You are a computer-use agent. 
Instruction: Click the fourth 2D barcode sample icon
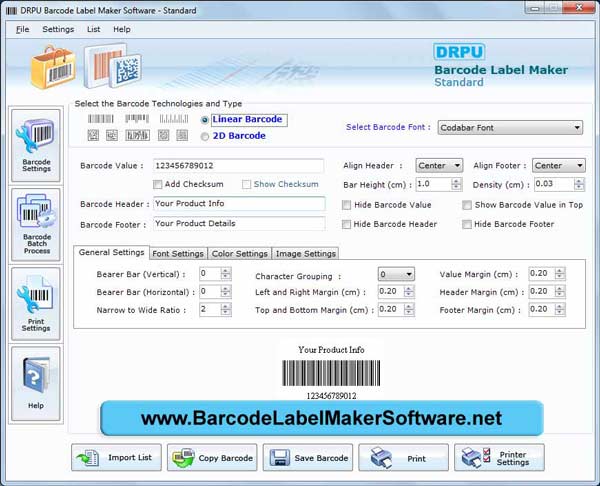point(163,135)
